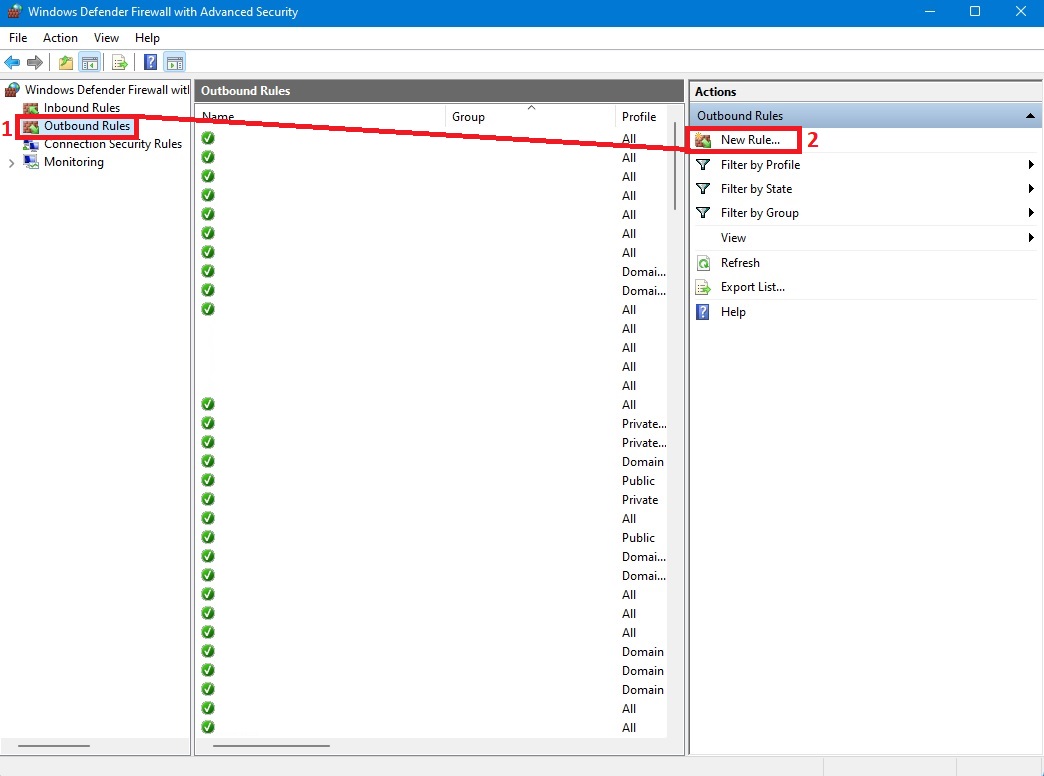Select Connection Security Rules node

[x=112, y=144]
